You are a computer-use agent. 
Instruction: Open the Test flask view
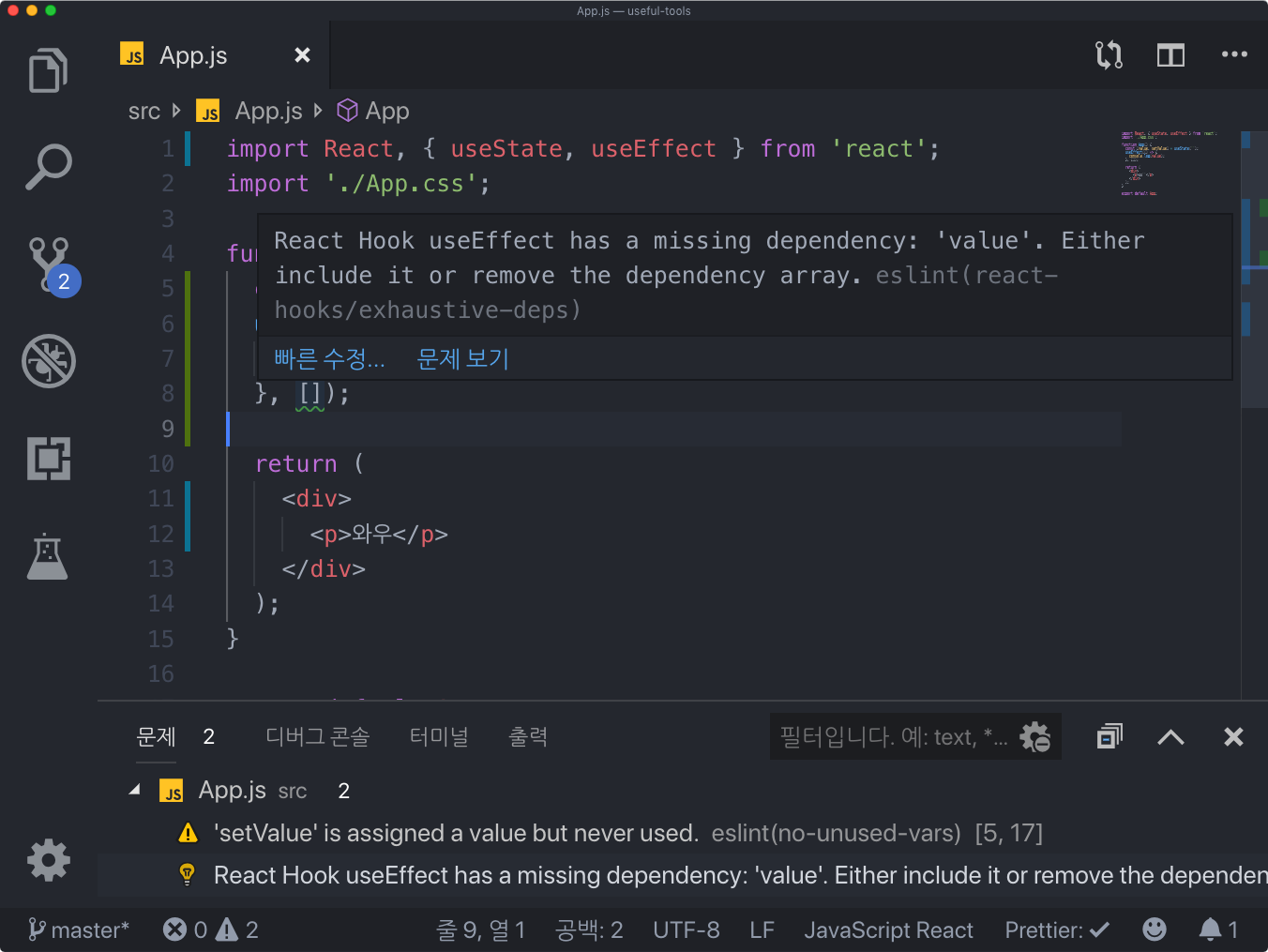48,556
